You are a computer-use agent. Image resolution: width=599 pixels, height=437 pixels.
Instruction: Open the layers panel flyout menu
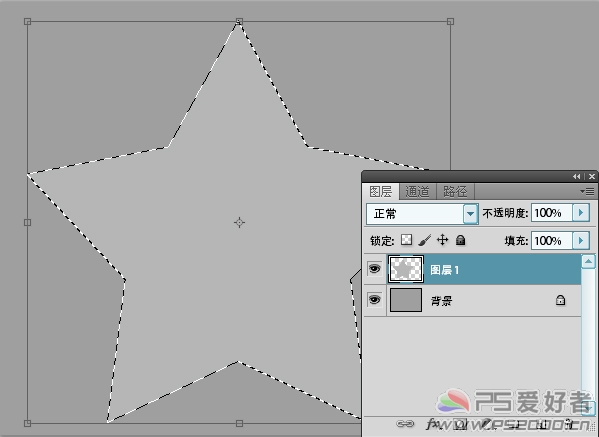click(x=587, y=191)
